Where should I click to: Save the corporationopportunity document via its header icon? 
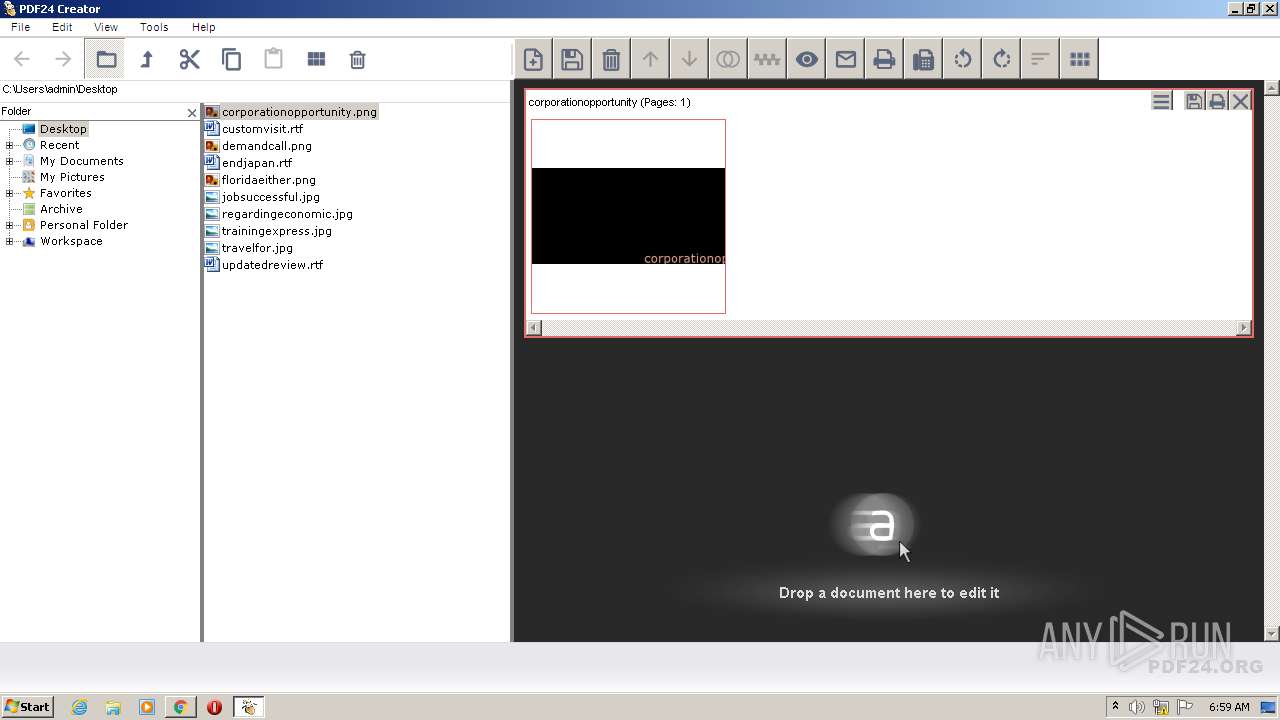coord(1193,101)
